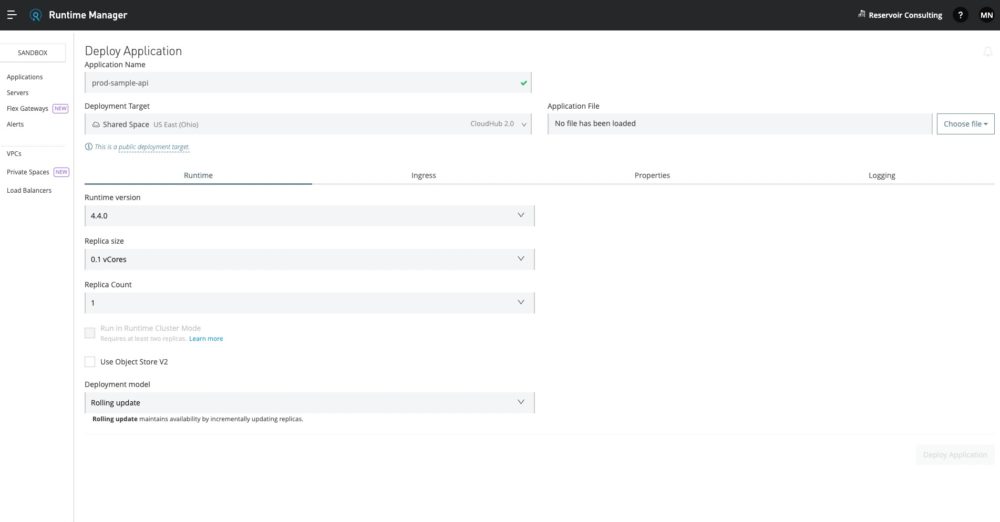The image size is (1000, 522).
Task: Click the Runtime Manager logo icon
Action: pyautogui.click(x=35, y=15)
